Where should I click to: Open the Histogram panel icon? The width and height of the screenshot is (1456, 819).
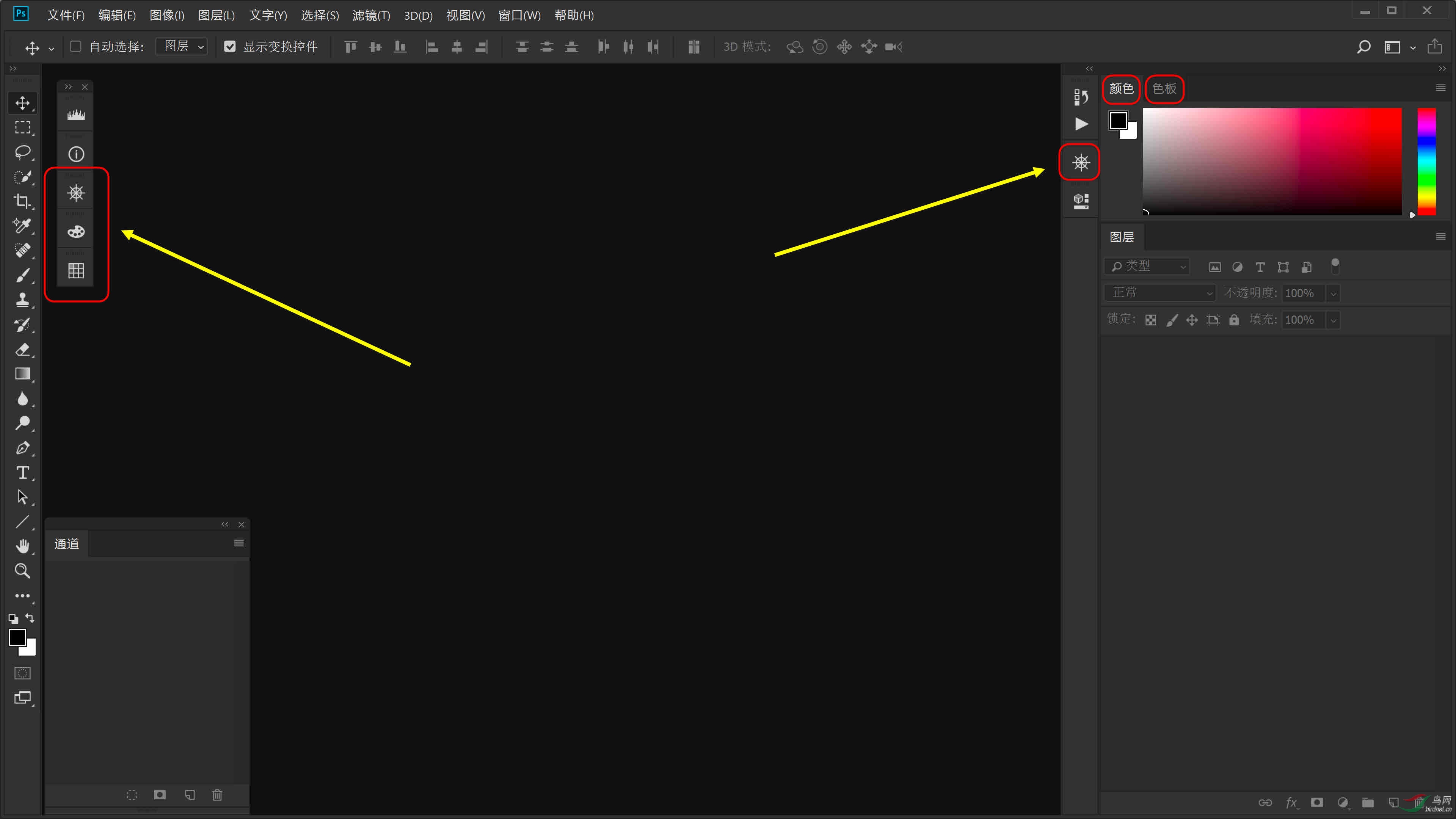(x=76, y=115)
